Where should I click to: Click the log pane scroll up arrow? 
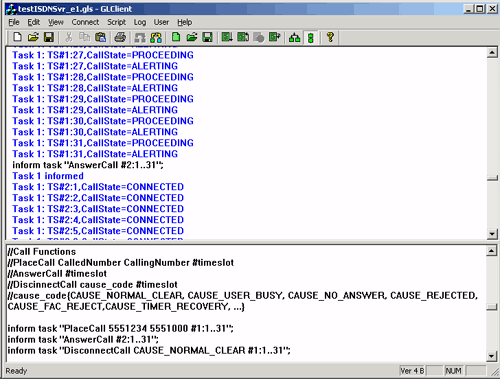pos(492,53)
